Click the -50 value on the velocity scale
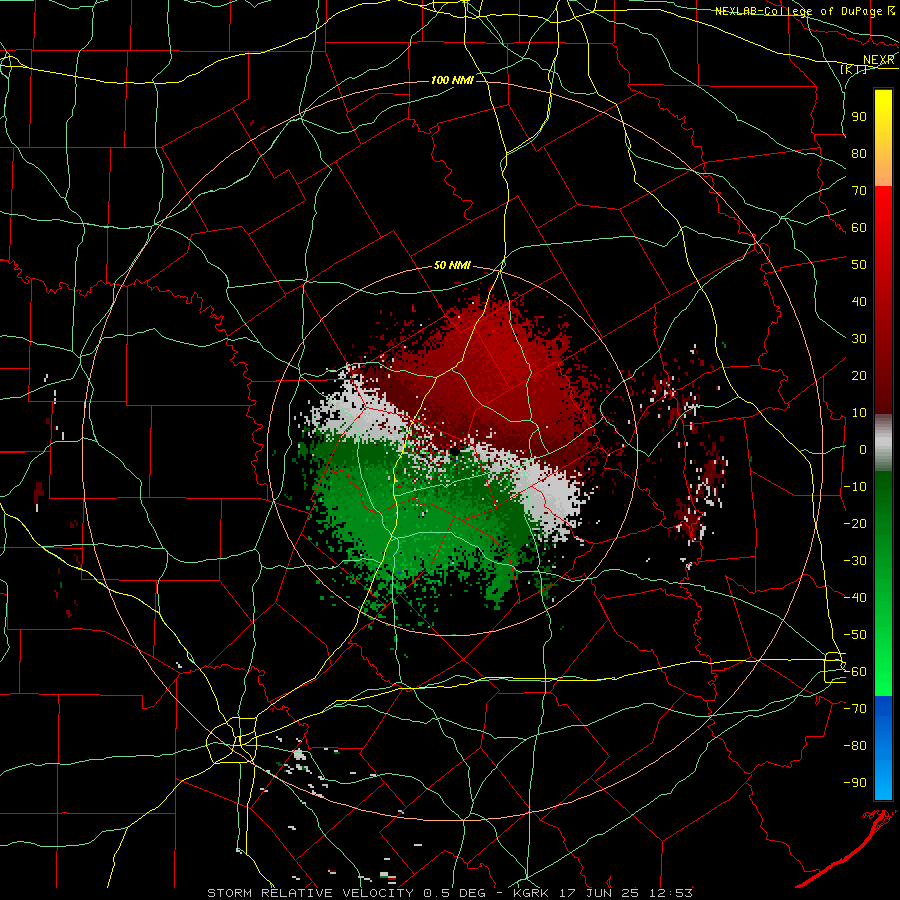The image size is (900, 900). [x=855, y=635]
